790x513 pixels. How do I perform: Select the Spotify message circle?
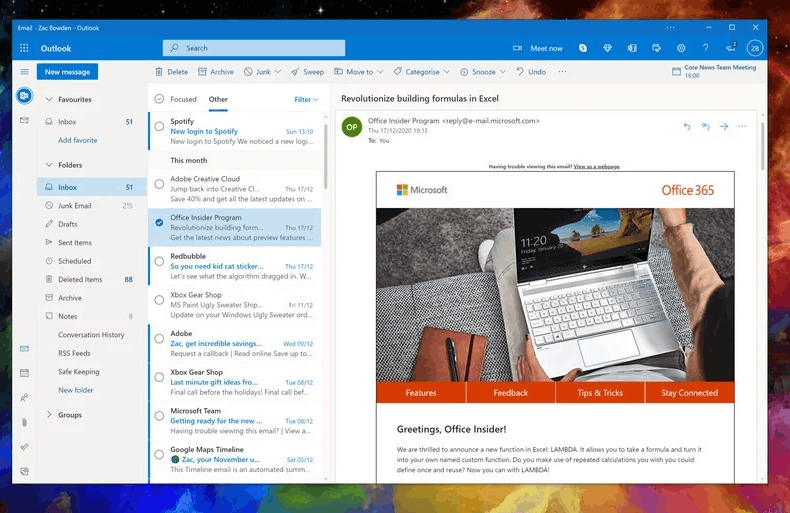tap(159, 126)
